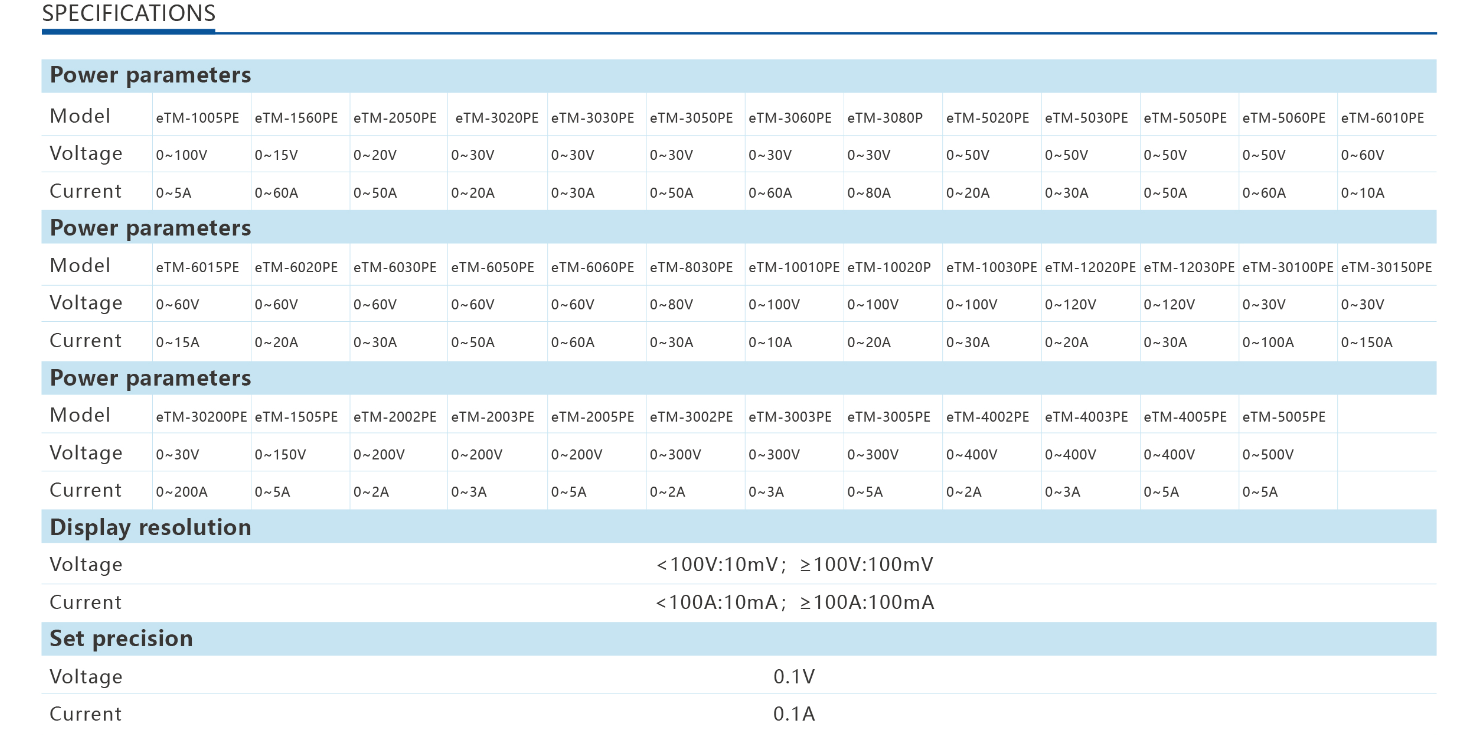This screenshot has height=735, width=1476.
Task: Select model name eTM-5020PE
Action: click(x=988, y=118)
